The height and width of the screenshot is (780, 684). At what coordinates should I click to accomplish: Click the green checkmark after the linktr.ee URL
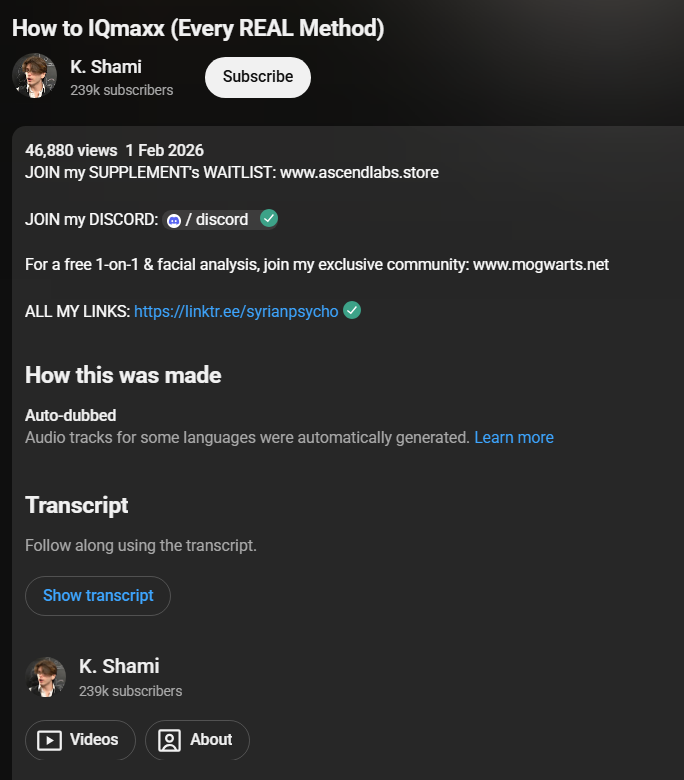[x=352, y=310]
